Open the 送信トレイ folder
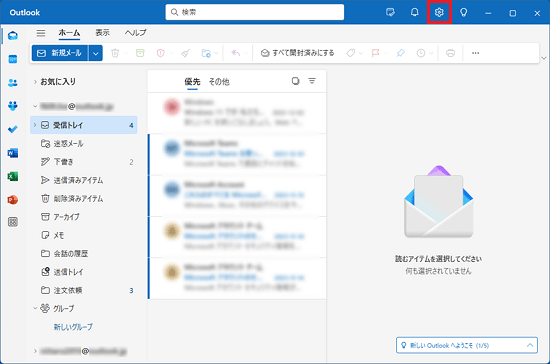550x364 pixels. [x=84, y=272]
